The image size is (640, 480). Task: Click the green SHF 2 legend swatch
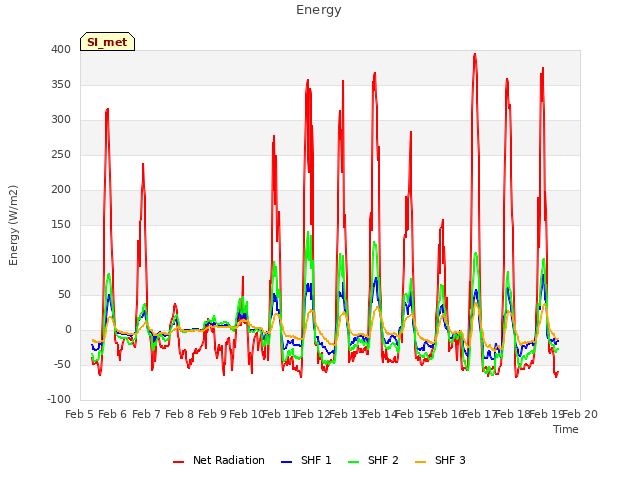(x=353, y=462)
